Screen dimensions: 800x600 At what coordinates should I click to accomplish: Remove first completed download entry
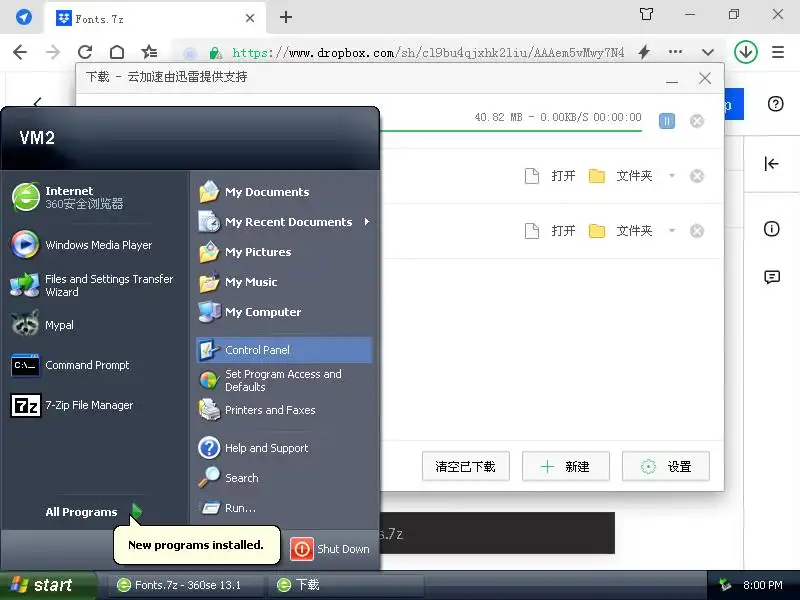[x=697, y=176]
